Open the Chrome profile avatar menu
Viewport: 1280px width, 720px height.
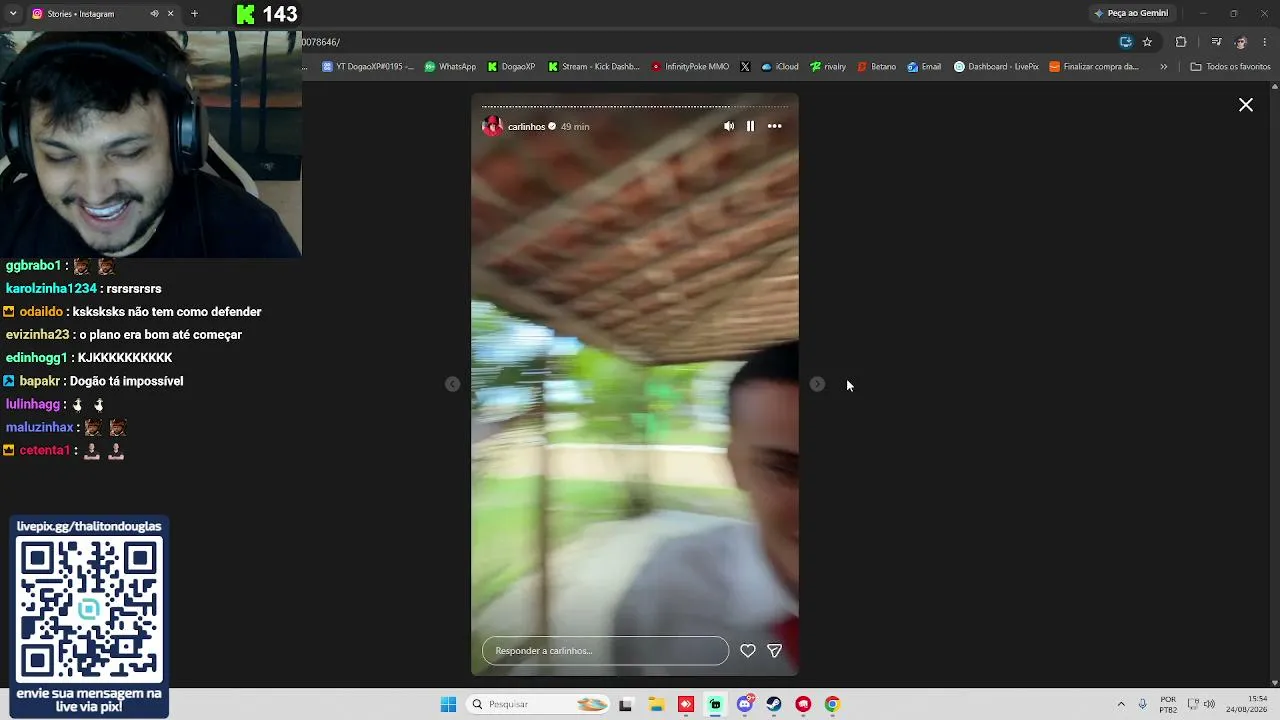tap(1241, 42)
